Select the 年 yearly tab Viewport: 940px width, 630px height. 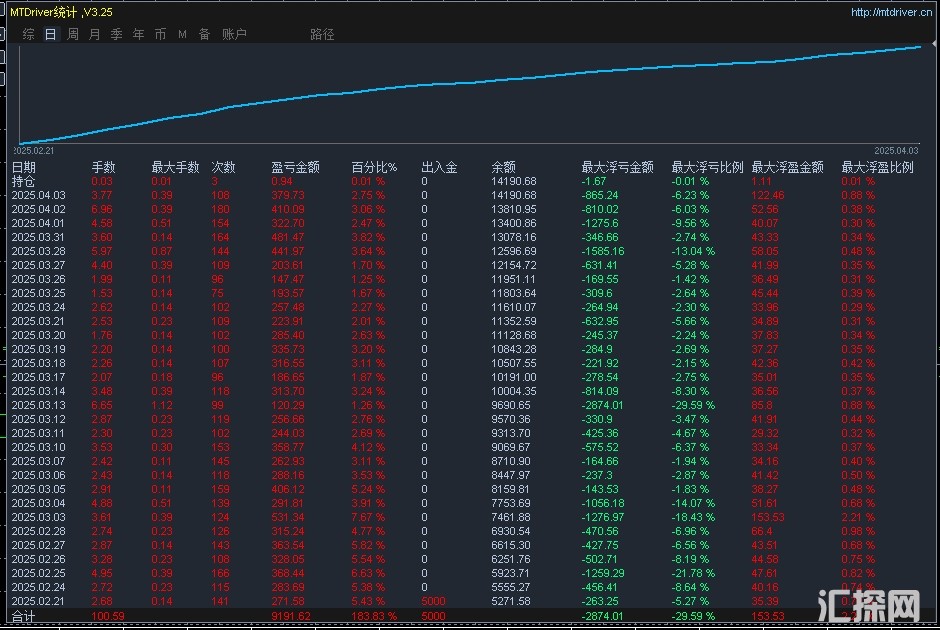point(138,34)
